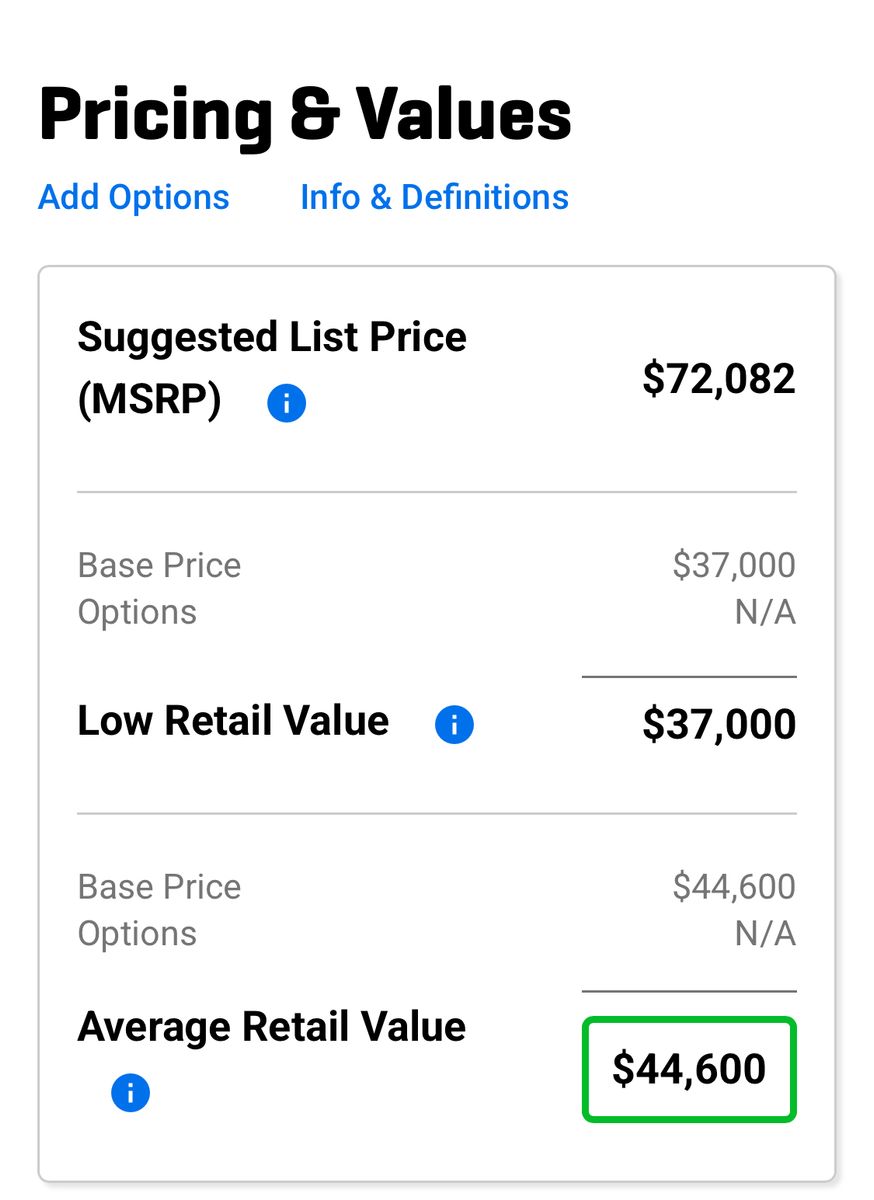Viewport: 874px width, 1200px height.
Task: Open the Low Retail Value info icon
Action: 454,725
